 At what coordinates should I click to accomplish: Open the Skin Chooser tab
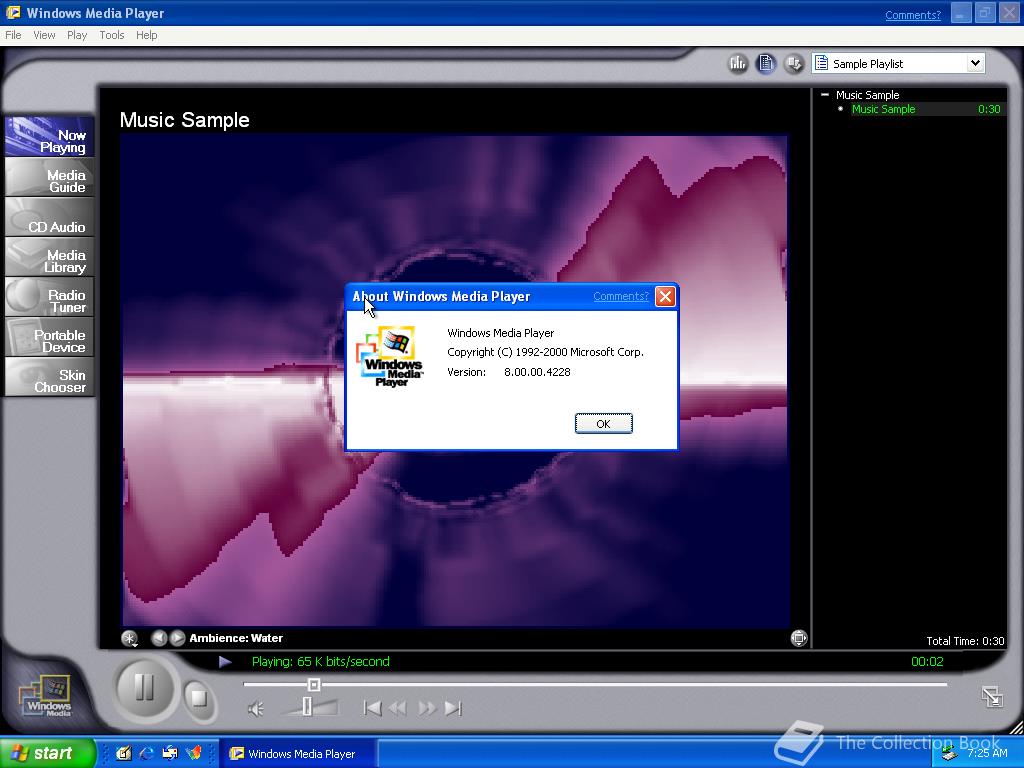point(50,377)
